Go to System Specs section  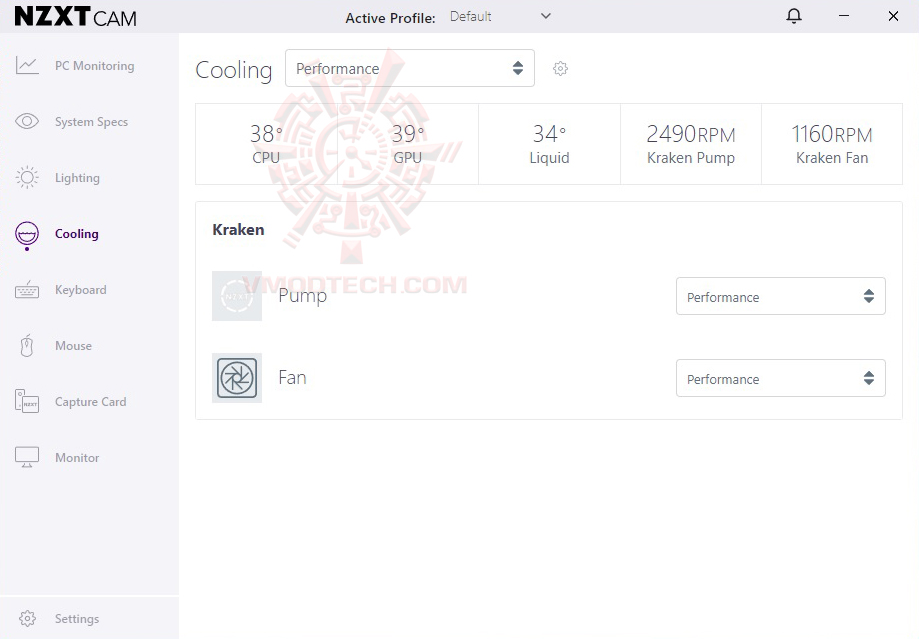click(89, 121)
